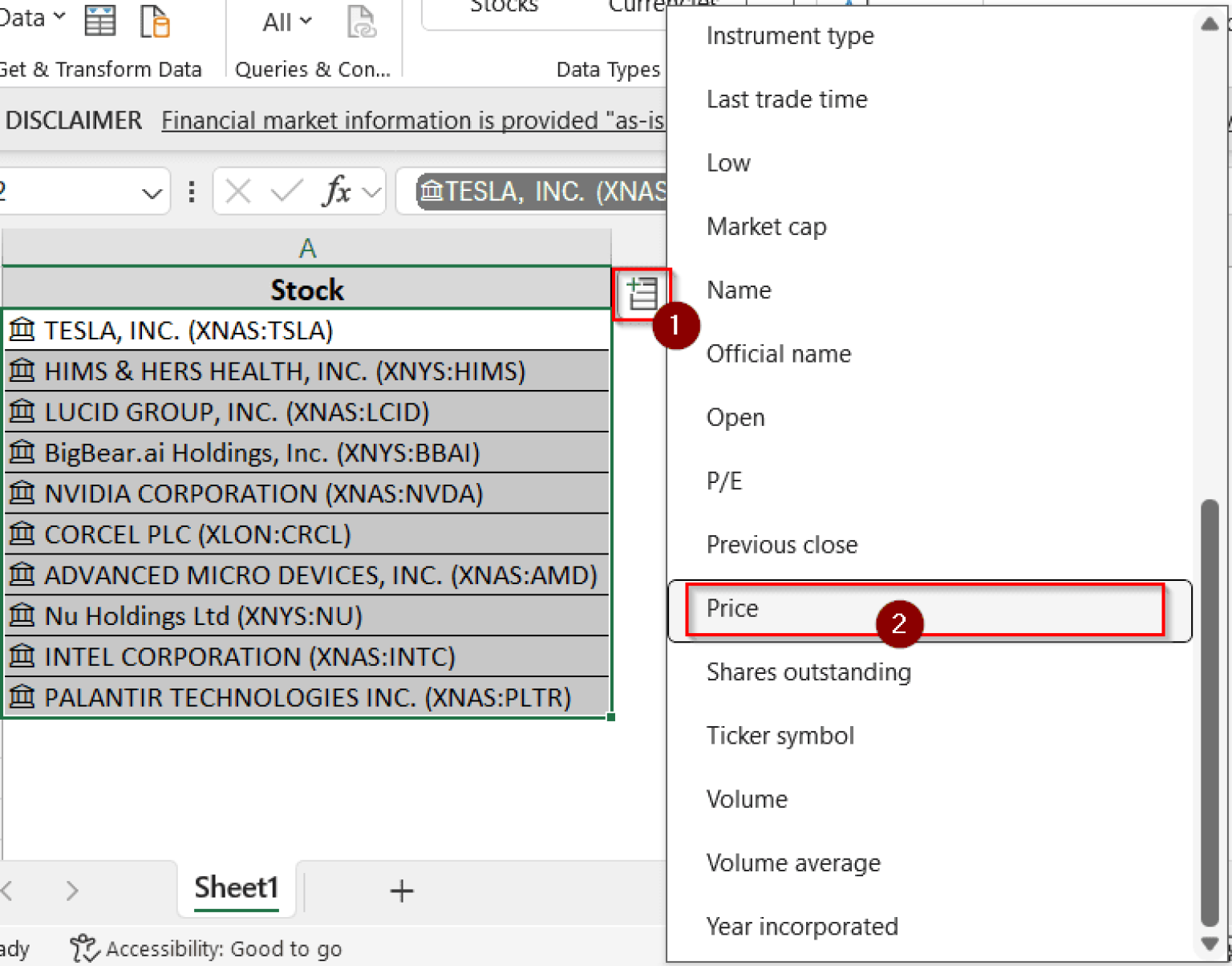Image resolution: width=1232 pixels, height=966 pixels.
Task: Click the From Table/Range icon
Action: click(x=100, y=21)
